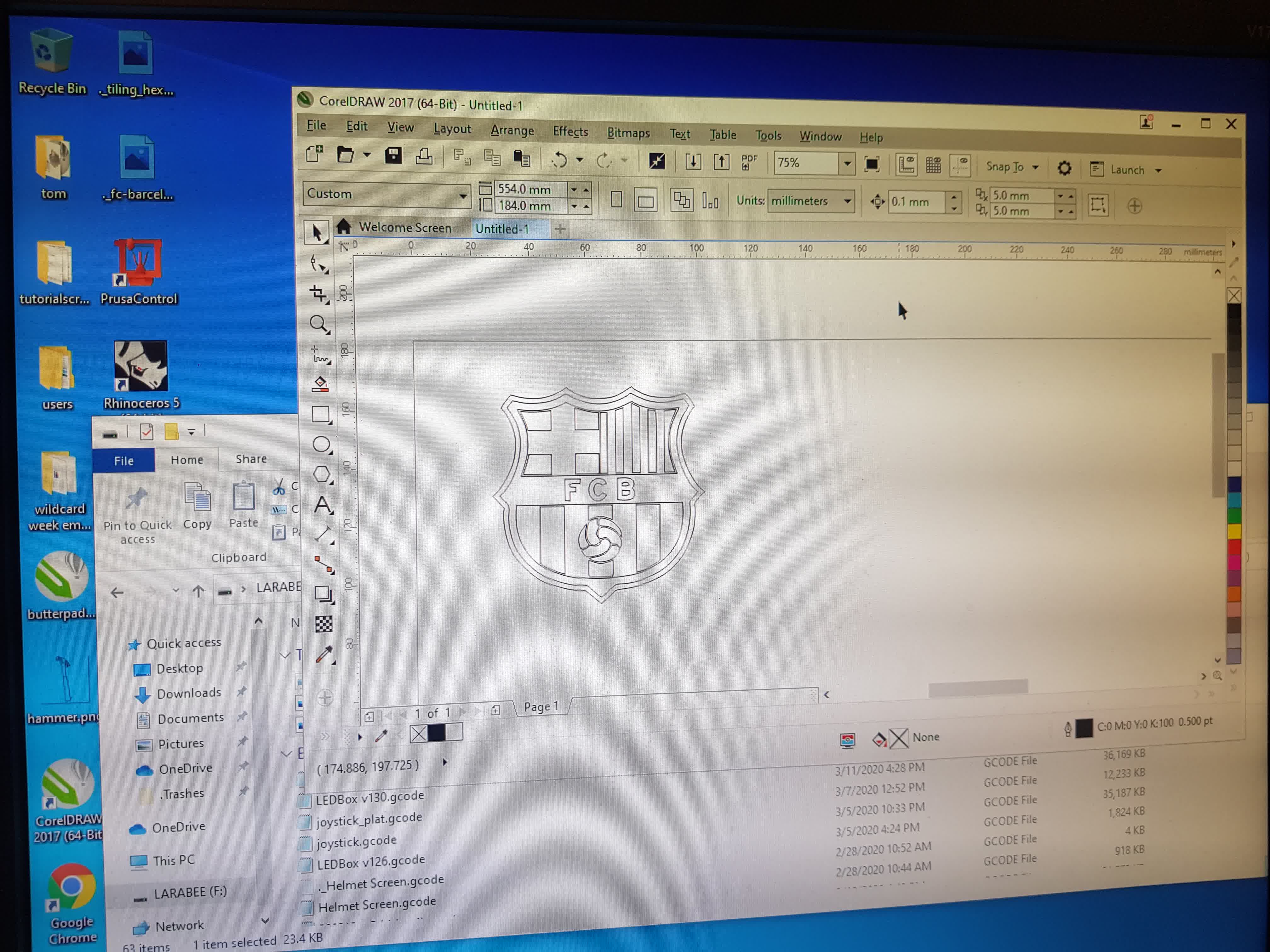
Task: Pick the red swatch in color palette
Action: 1234,547
